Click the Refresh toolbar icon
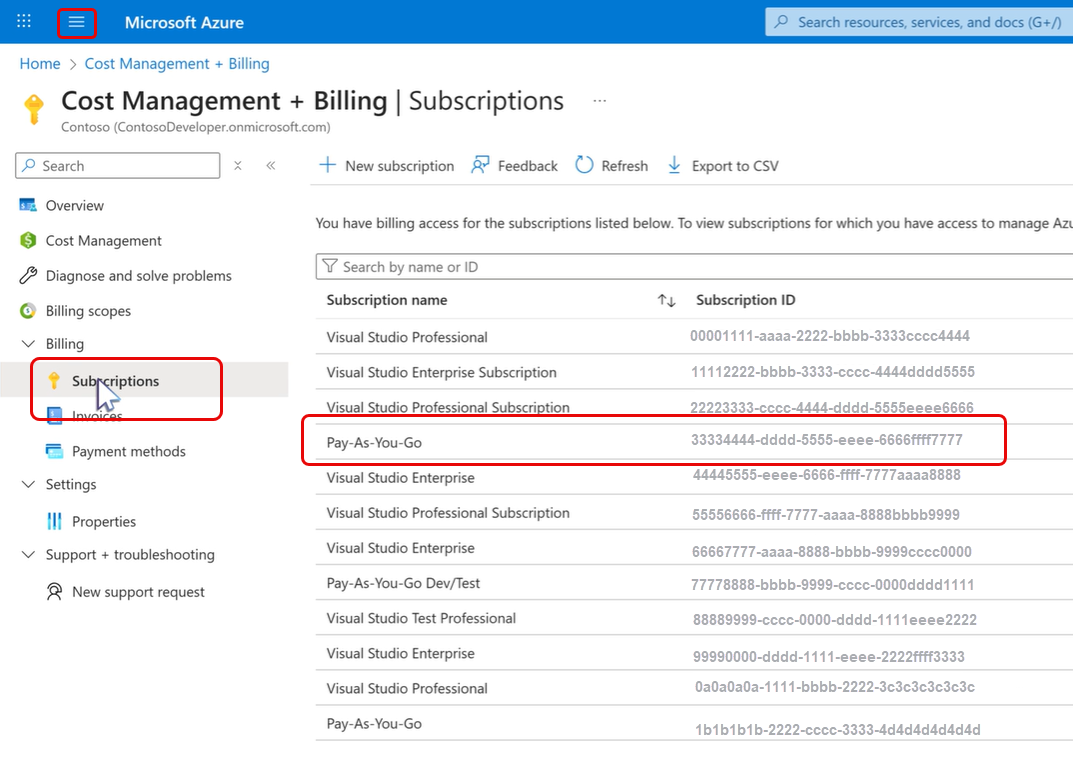This screenshot has height=764, width=1073. pos(584,165)
